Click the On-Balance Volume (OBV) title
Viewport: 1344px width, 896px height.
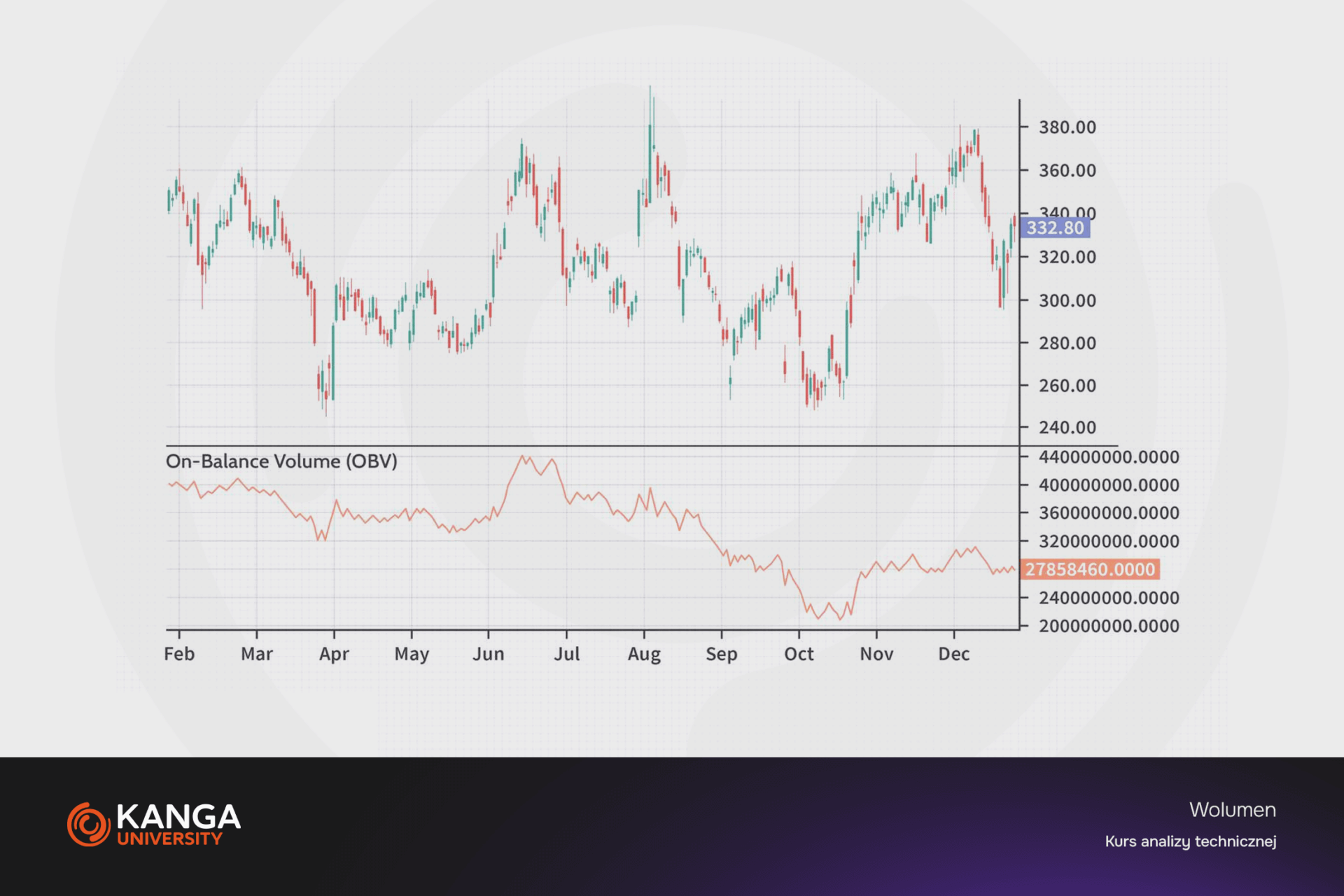click(281, 461)
